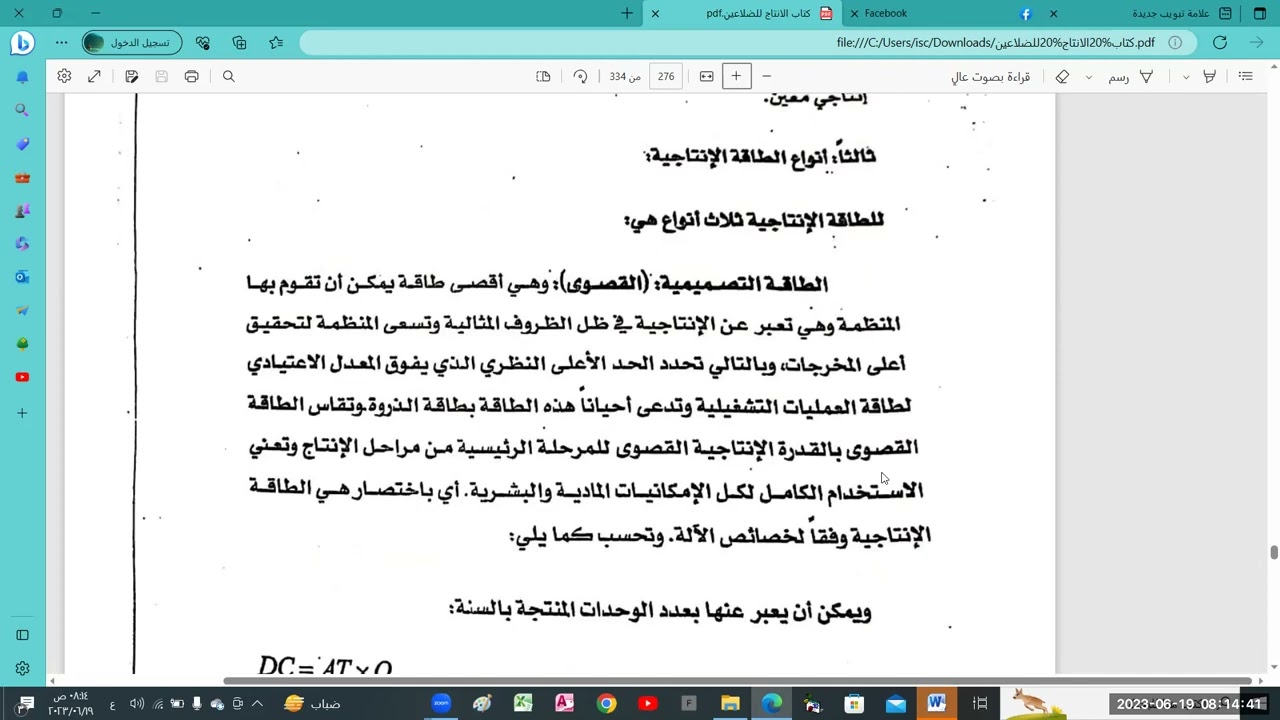Screen dimensions: 1280x720
Task: Open PDF toolbar settings gear
Action: (64, 76)
